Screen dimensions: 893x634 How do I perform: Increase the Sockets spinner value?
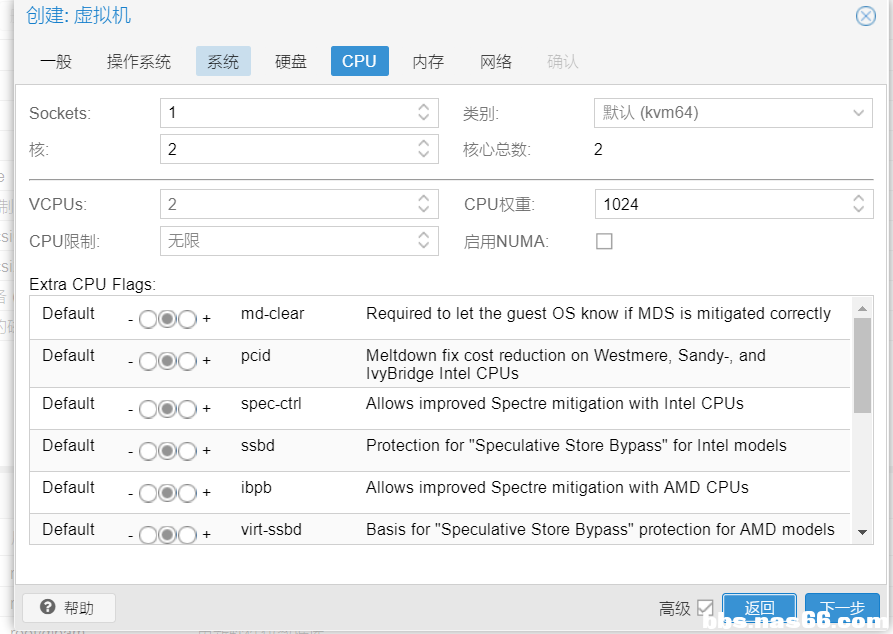424,108
